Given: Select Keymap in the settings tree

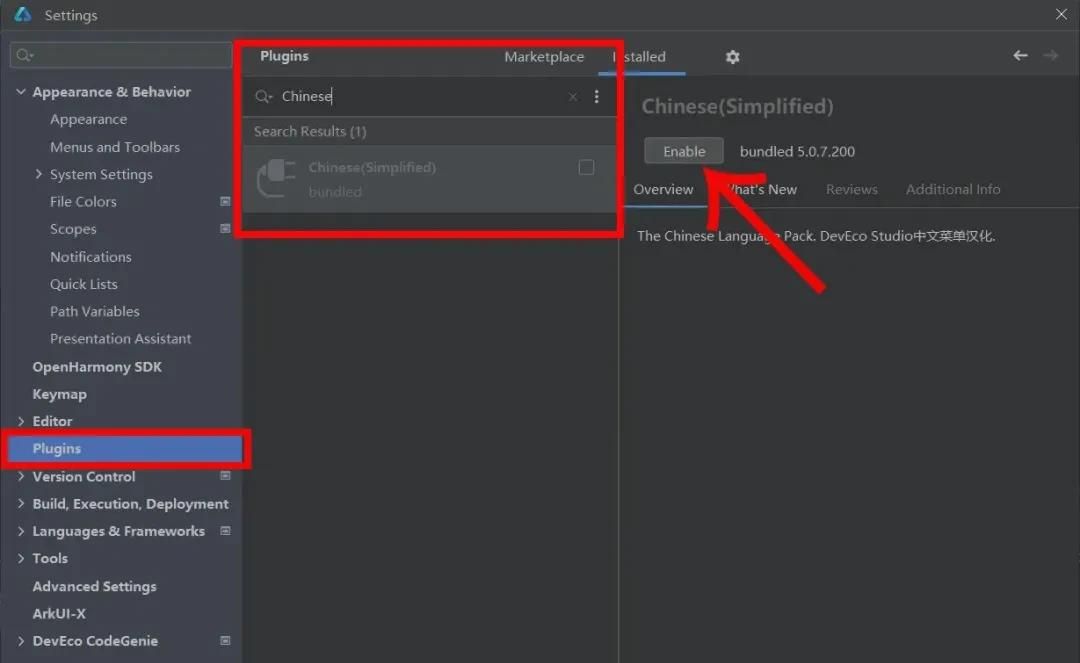Looking at the screenshot, I should [59, 394].
